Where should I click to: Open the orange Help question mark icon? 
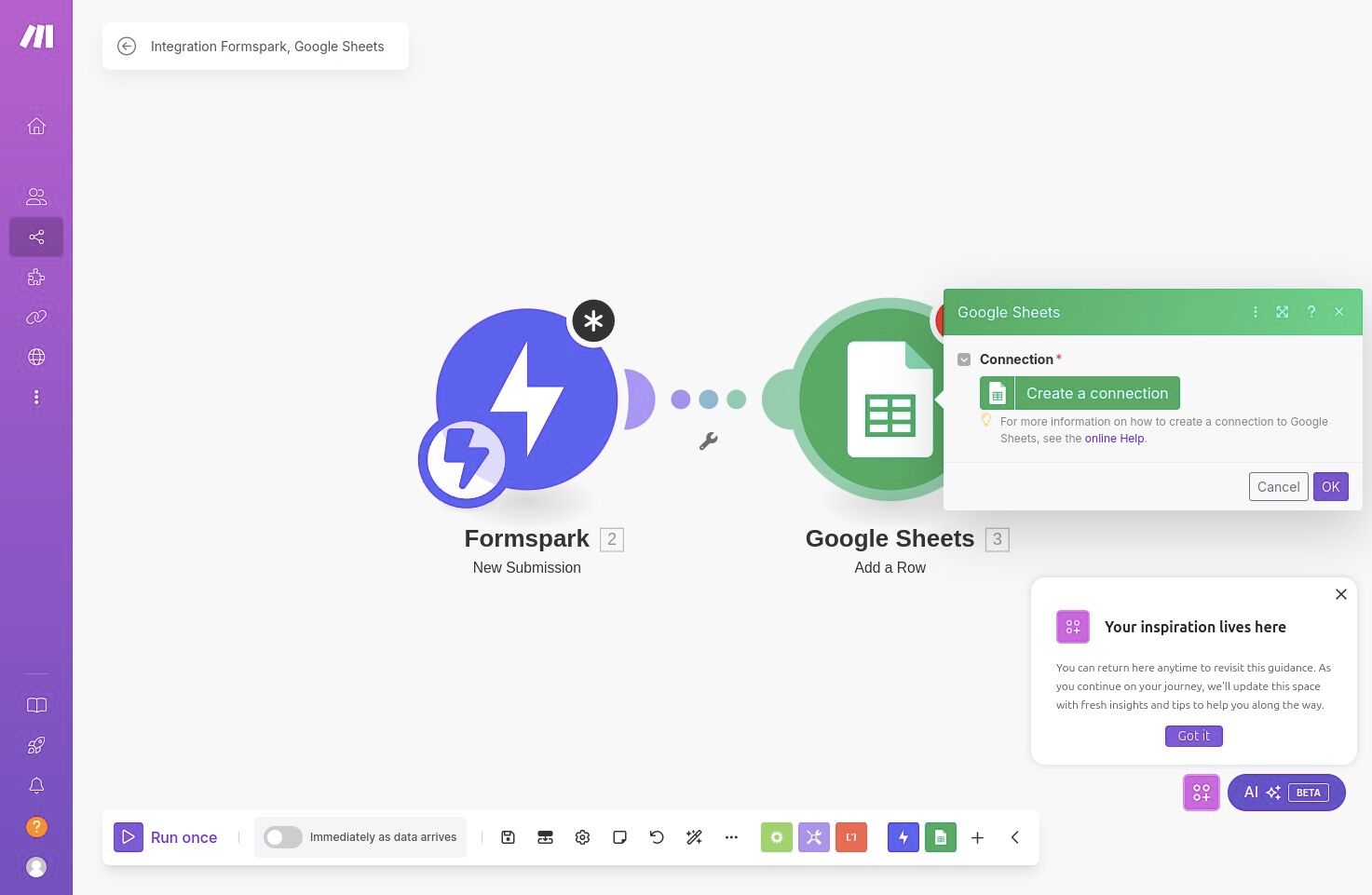pos(36,826)
